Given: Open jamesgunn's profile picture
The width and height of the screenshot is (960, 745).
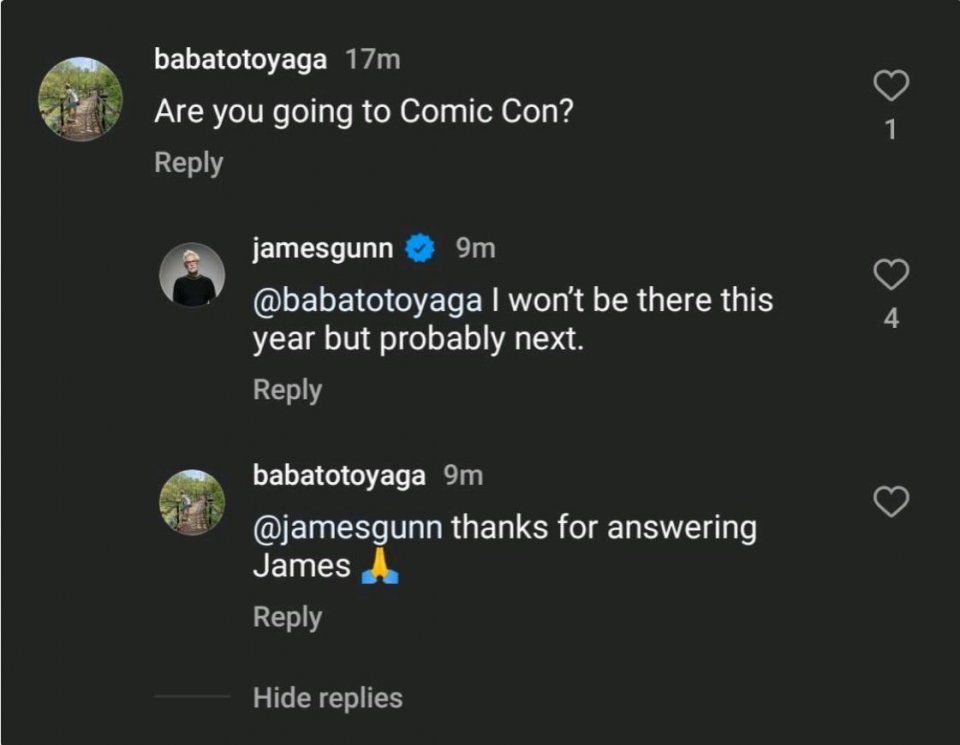Looking at the screenshot, I should [x=192, y=274].
